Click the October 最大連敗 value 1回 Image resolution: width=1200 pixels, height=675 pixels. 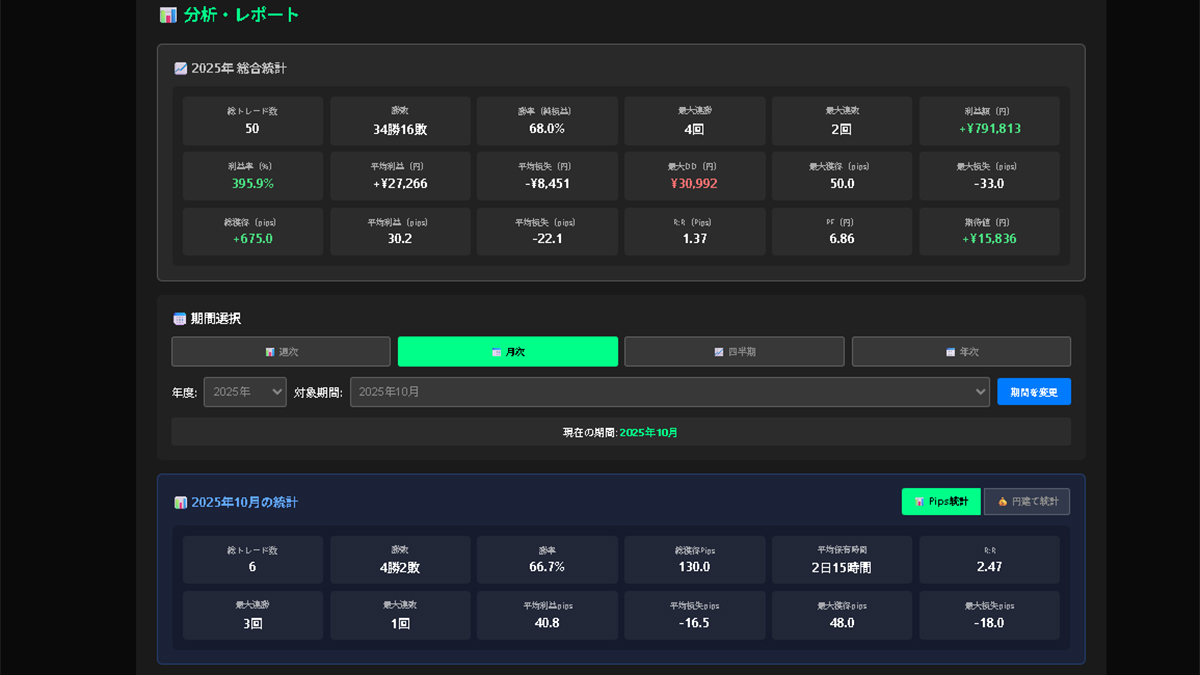click(400, 623)
